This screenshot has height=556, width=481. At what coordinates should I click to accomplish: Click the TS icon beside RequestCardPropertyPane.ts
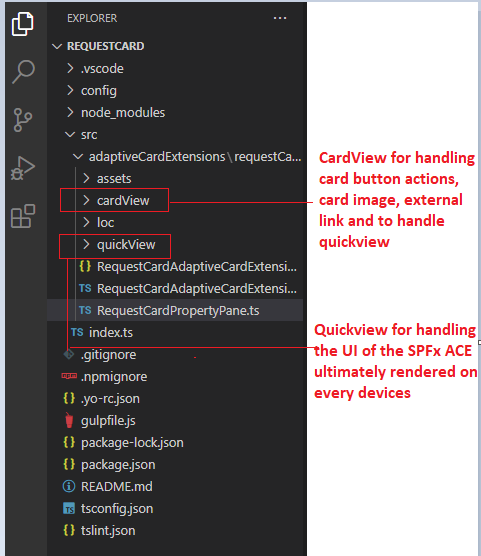[85, 310]
